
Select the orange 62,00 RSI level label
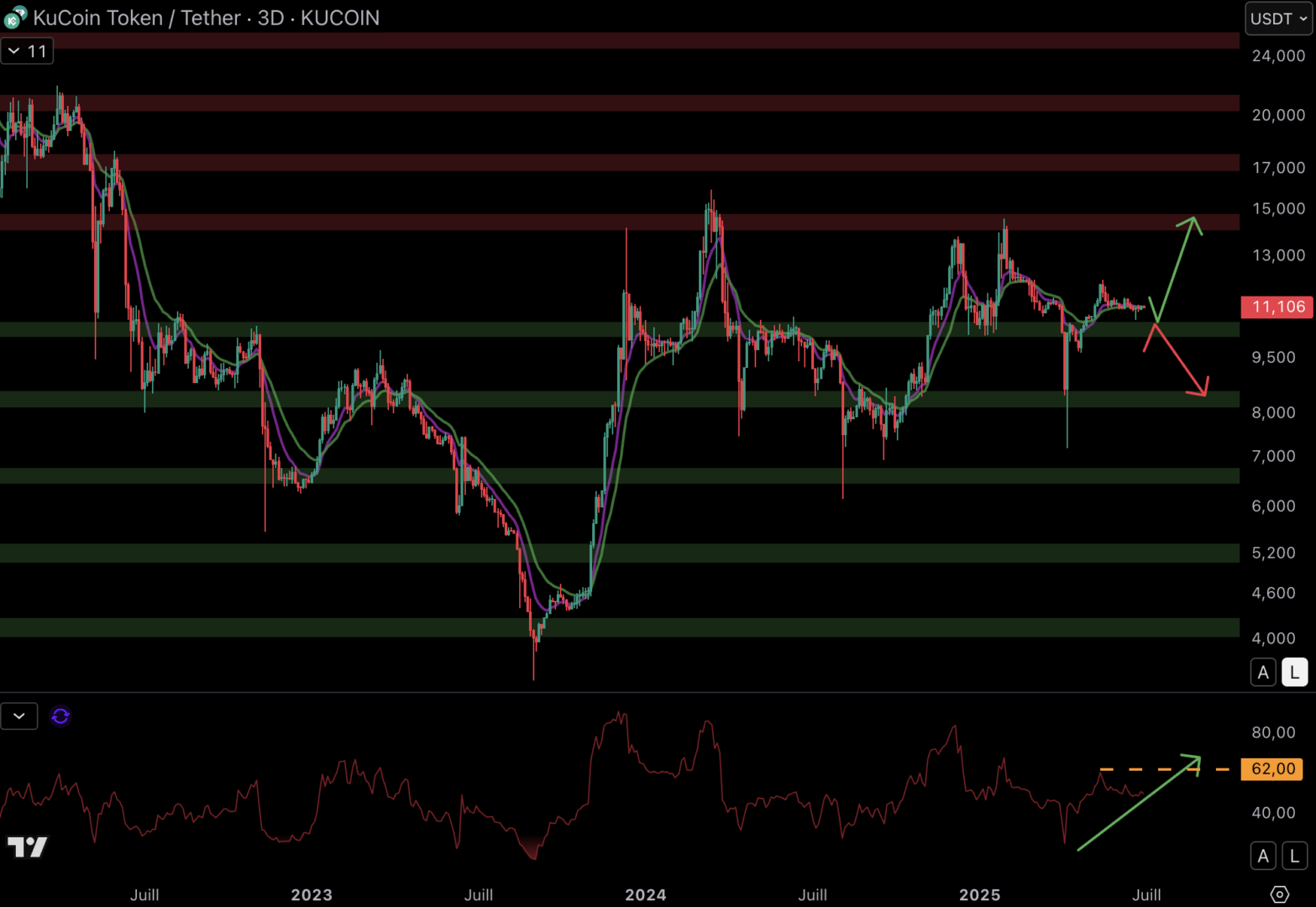pos(1272,768)
